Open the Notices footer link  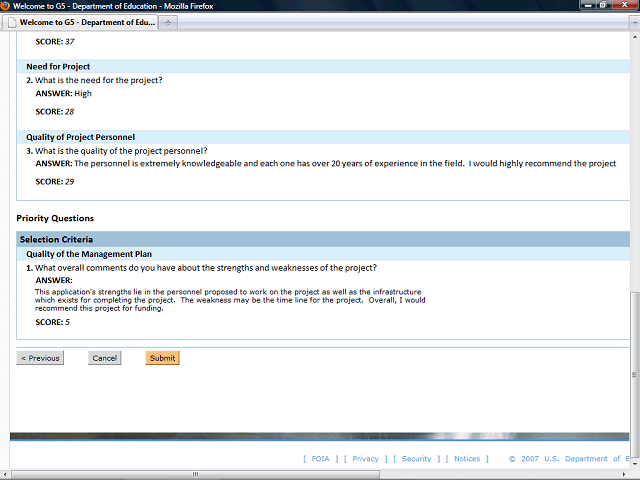(x=467, y=459)
